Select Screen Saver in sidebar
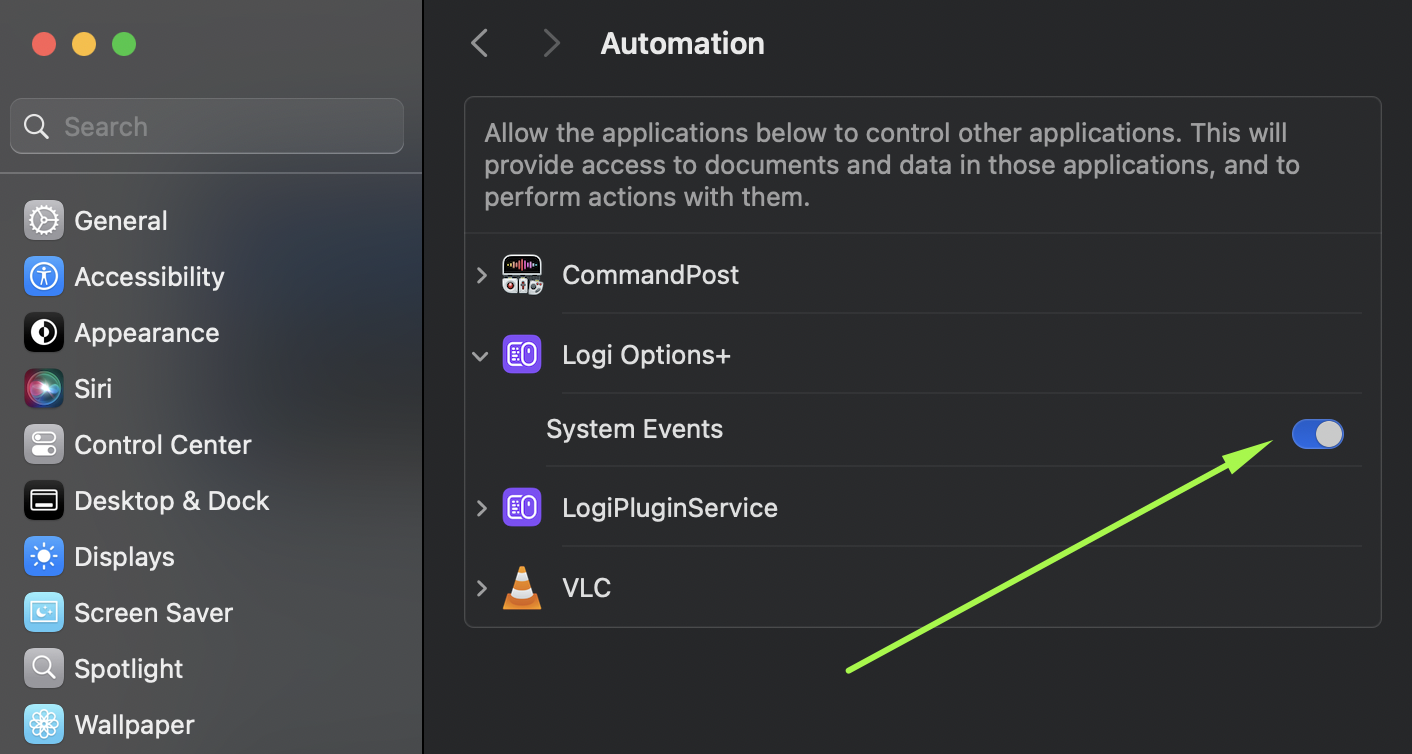This screenshot has width=1412, height=754. click(x=153, y=613)
